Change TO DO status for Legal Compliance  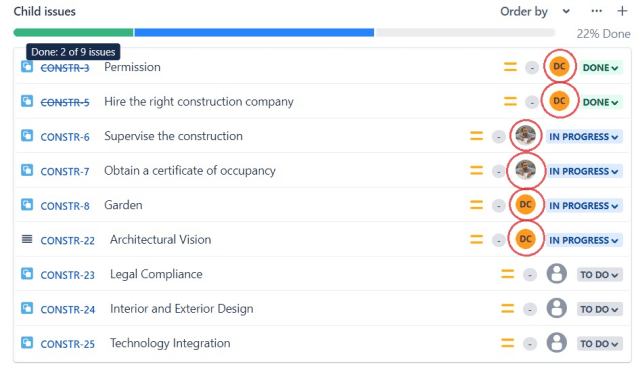click(599, 275)
